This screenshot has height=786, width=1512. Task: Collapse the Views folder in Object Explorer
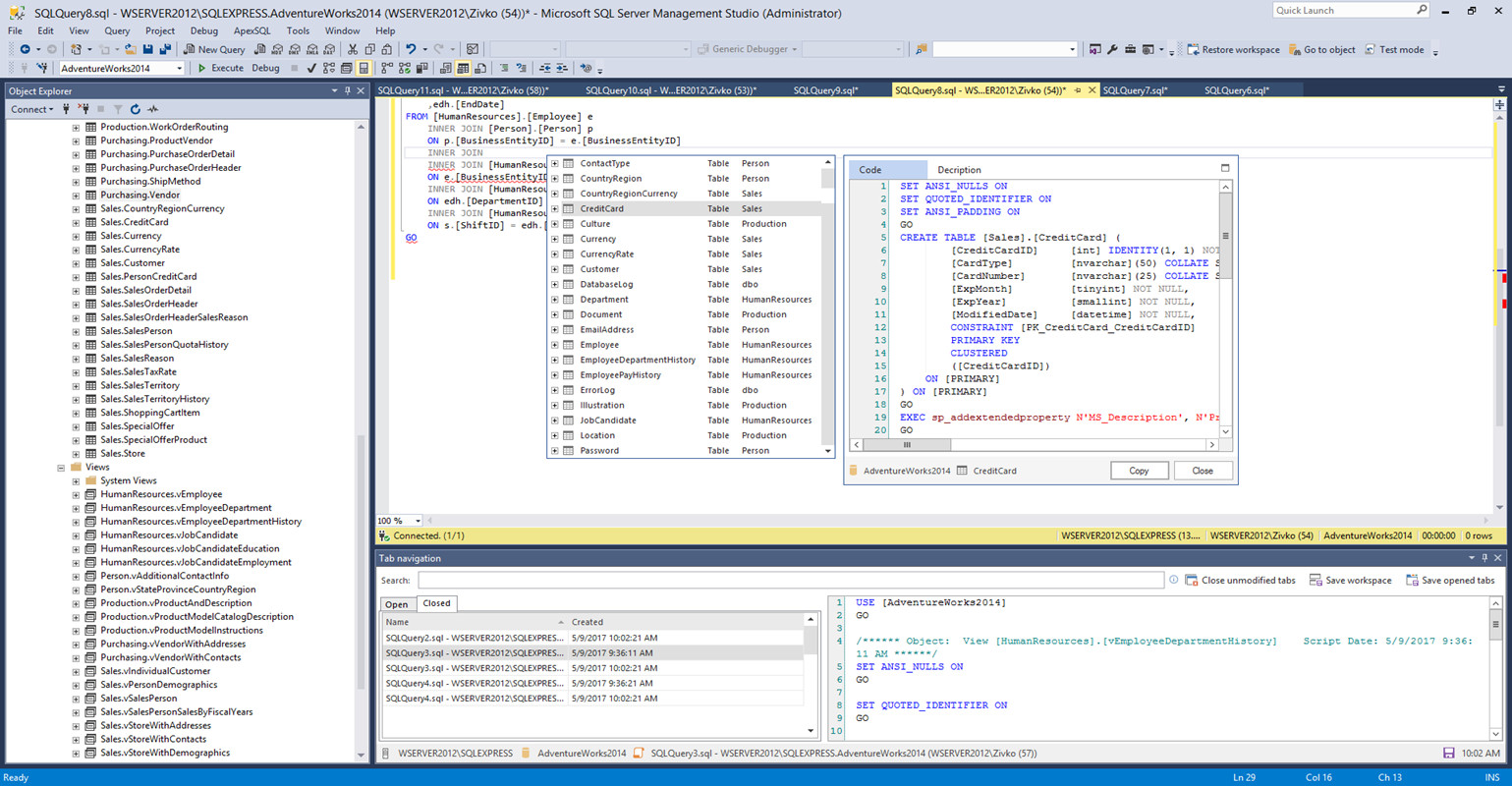(x=61, y=468)
